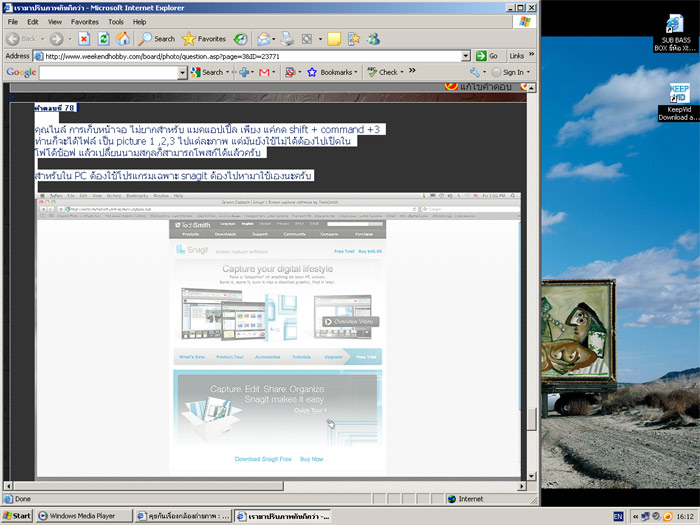700x525 pixels.
Task: Click the Stop loading button in IE toolbar
Action: click(x=84, y=39)
